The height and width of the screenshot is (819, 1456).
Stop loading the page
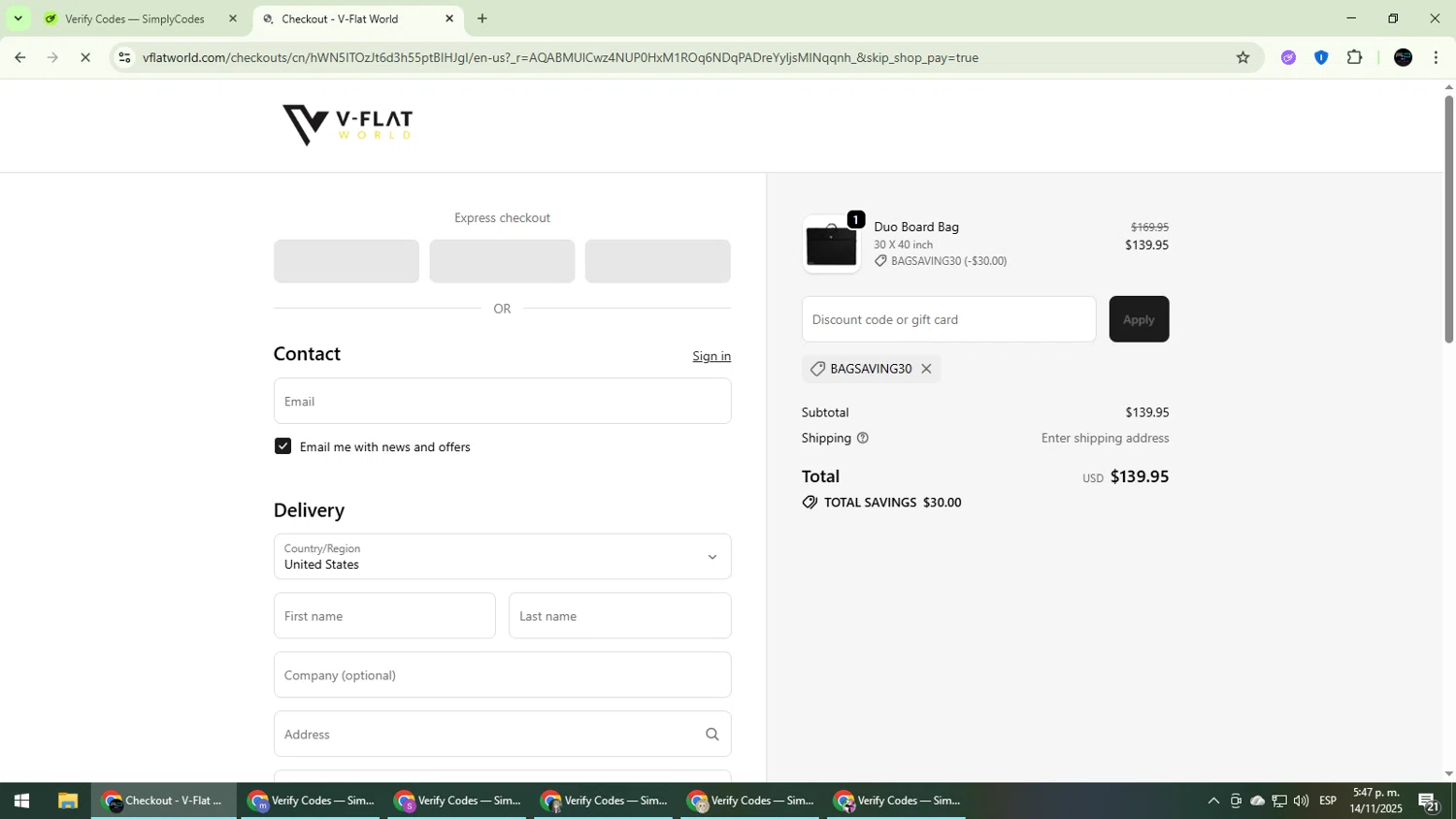tap(85, 57)
